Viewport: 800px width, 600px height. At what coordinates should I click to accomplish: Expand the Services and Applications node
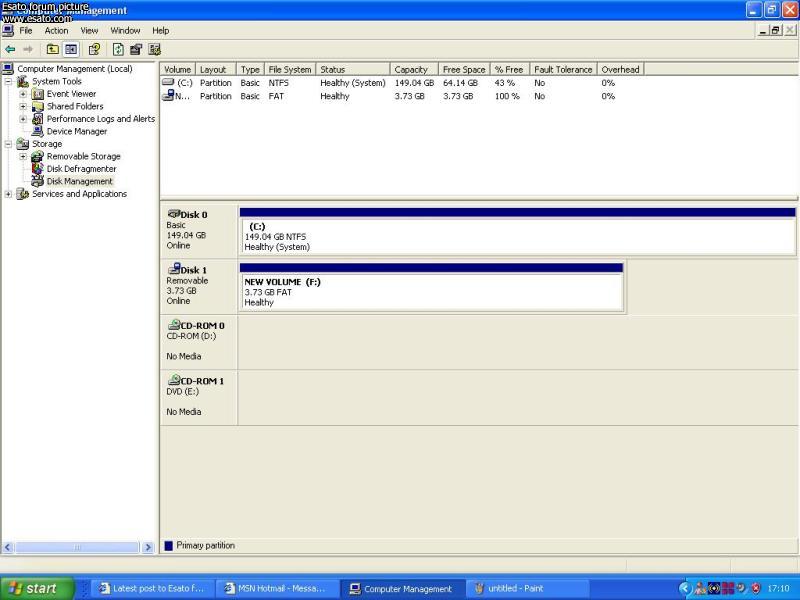[x=9, y=194]
